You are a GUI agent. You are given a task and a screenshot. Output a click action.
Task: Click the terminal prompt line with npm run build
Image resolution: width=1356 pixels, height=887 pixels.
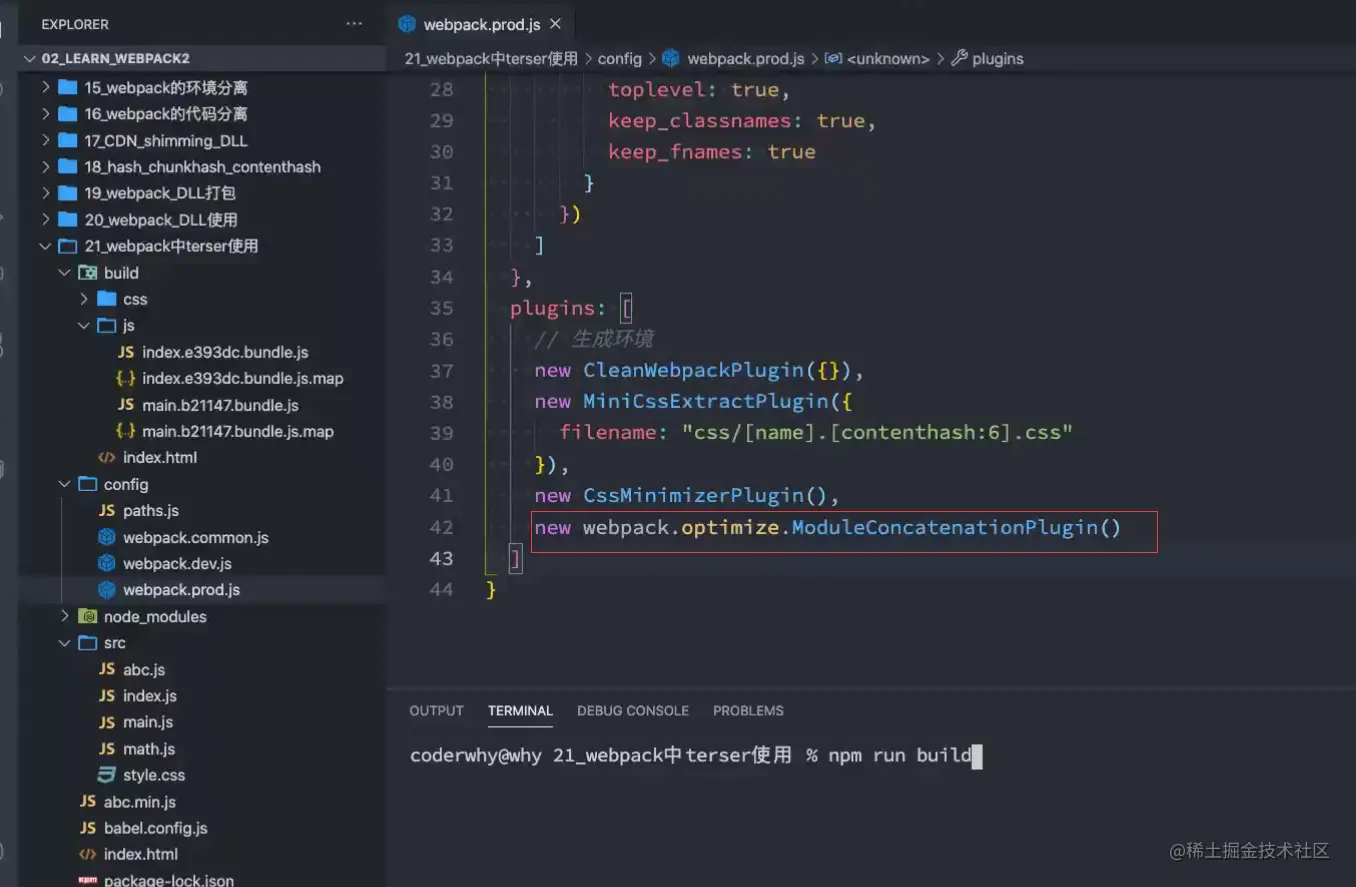tap(696, 755)
